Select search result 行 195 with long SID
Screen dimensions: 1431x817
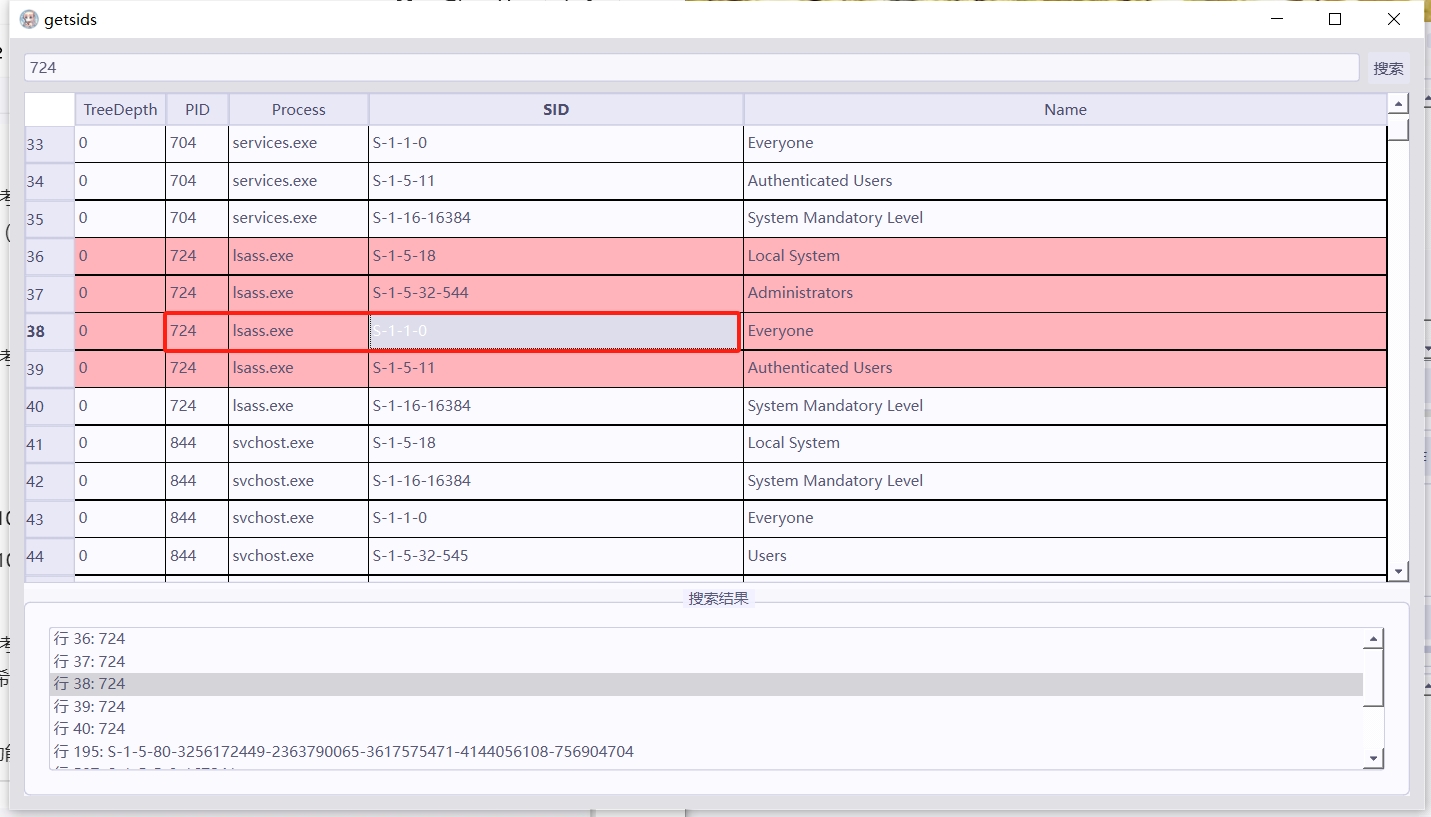coord(344,752)
